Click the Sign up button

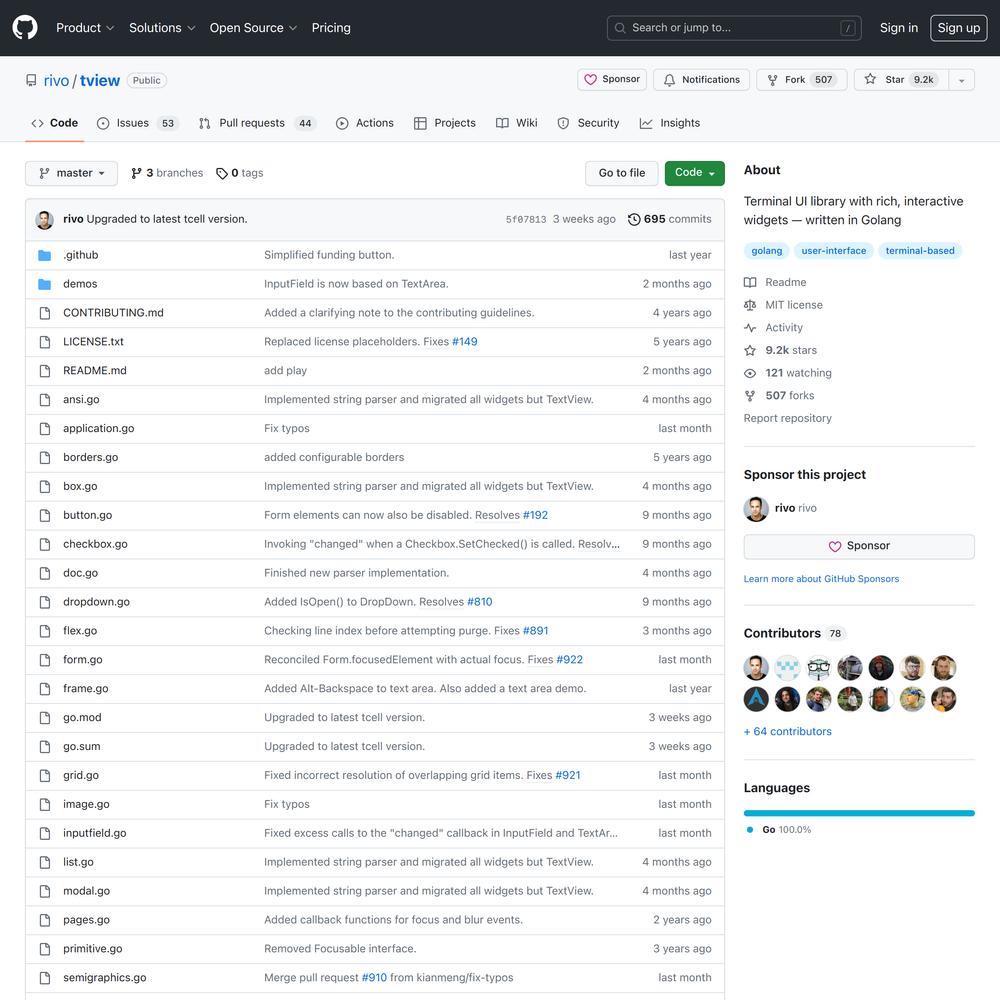[x=958, y=28]
